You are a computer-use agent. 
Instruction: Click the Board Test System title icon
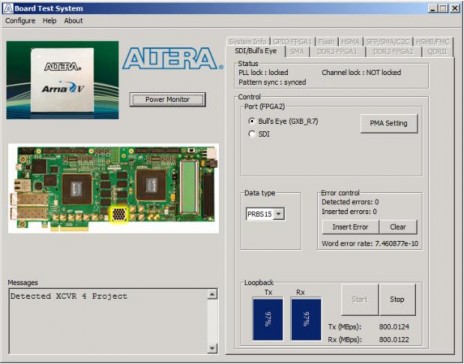coord(8,8)
